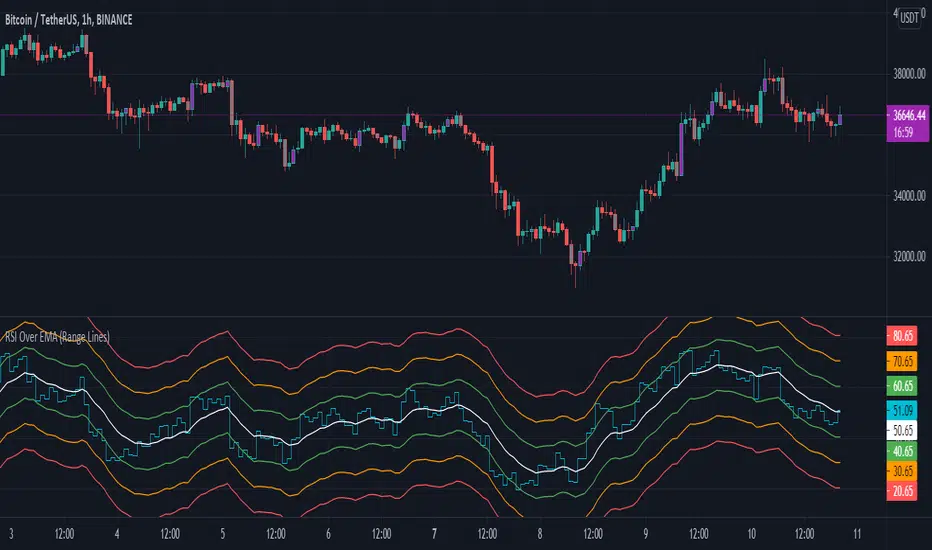Select the RSI Over EMA indicator legend
The image size is (932, 550).
point(57,337)
